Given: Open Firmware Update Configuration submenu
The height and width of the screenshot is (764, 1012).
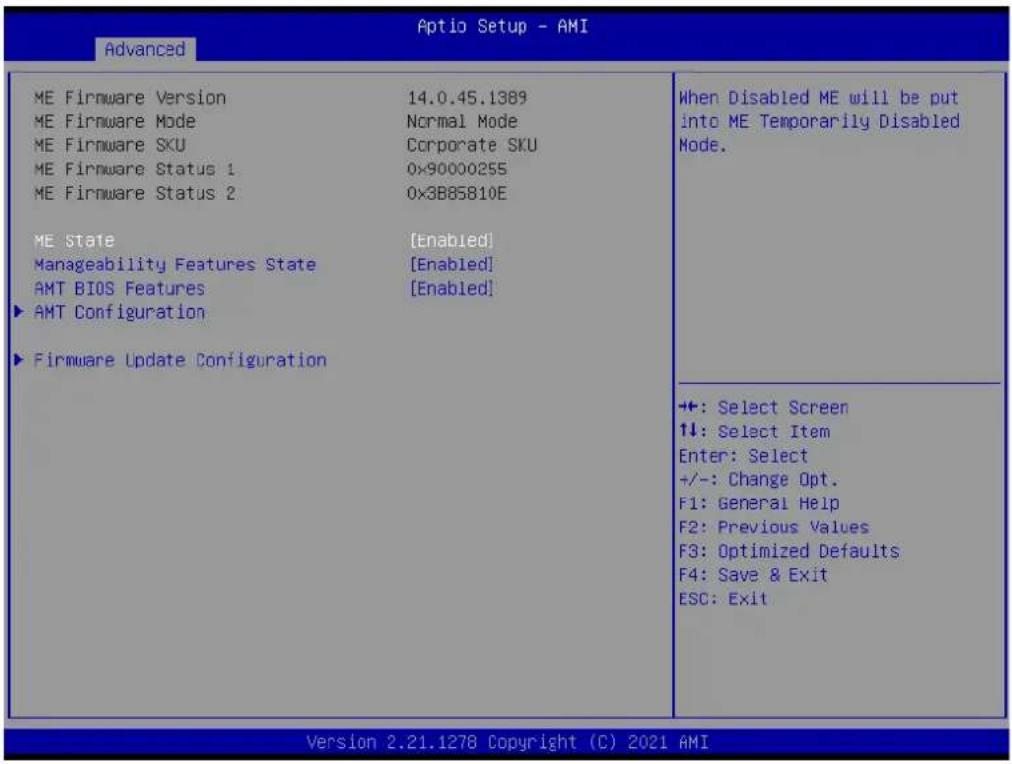Looking at the screenshot, I should 180,360.
